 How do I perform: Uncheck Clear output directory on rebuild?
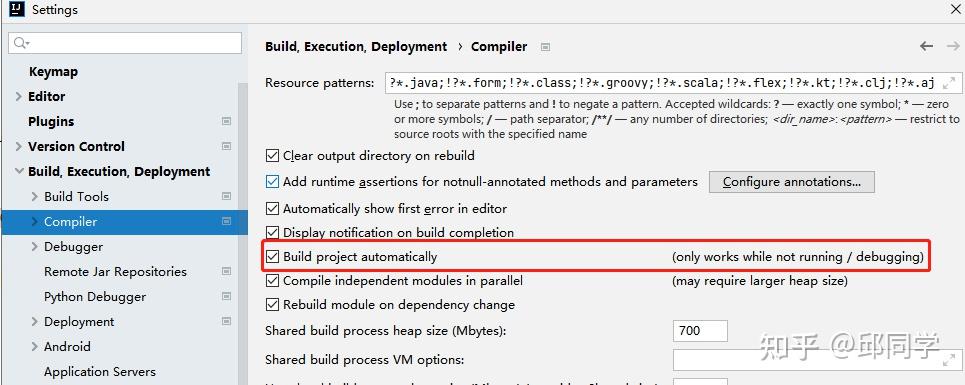272,156
